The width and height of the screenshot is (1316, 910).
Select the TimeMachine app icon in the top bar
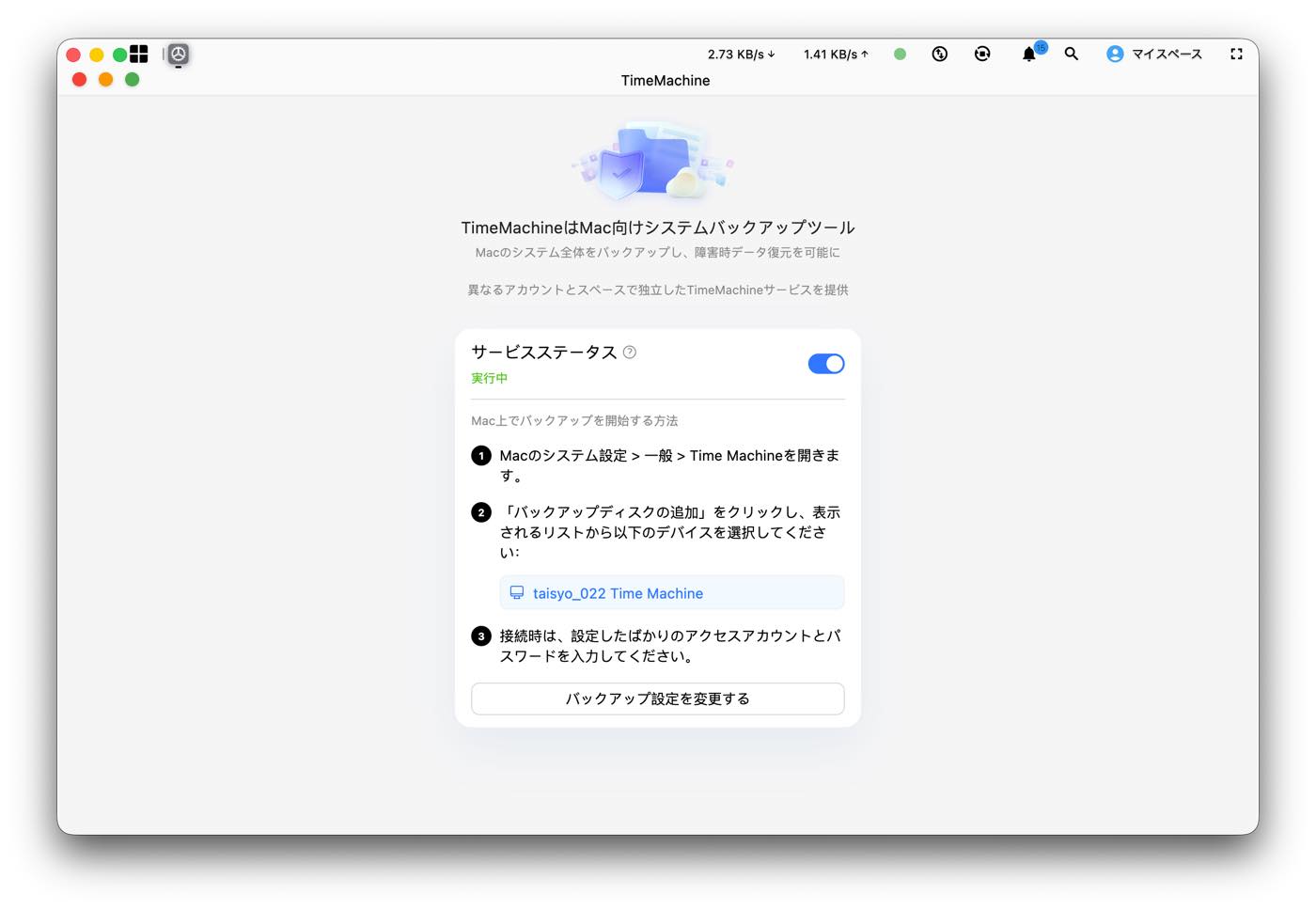tap(179, 55)
